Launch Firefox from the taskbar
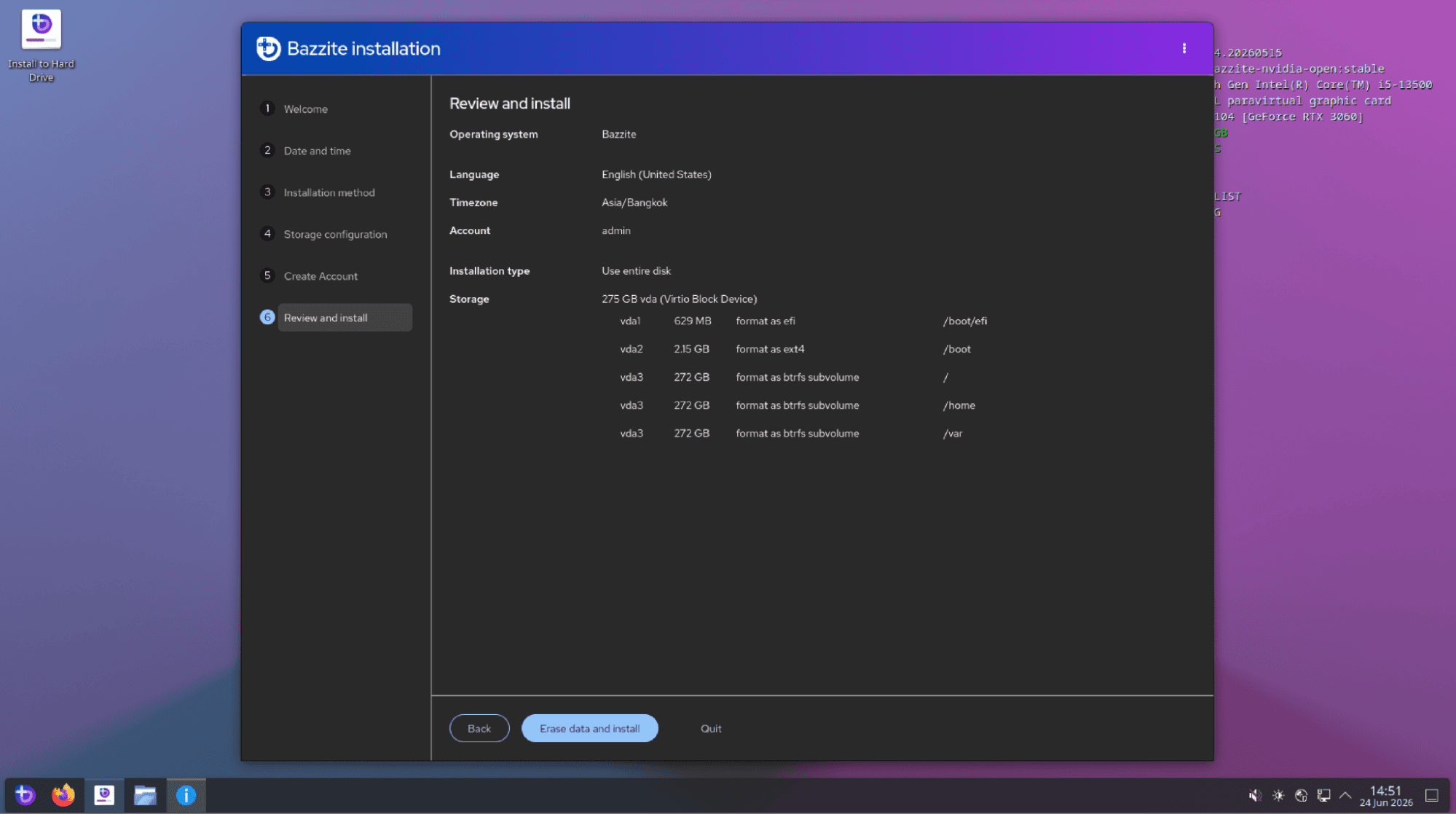The height and width of the screenshot is (814, 1456). coord(63,795)
